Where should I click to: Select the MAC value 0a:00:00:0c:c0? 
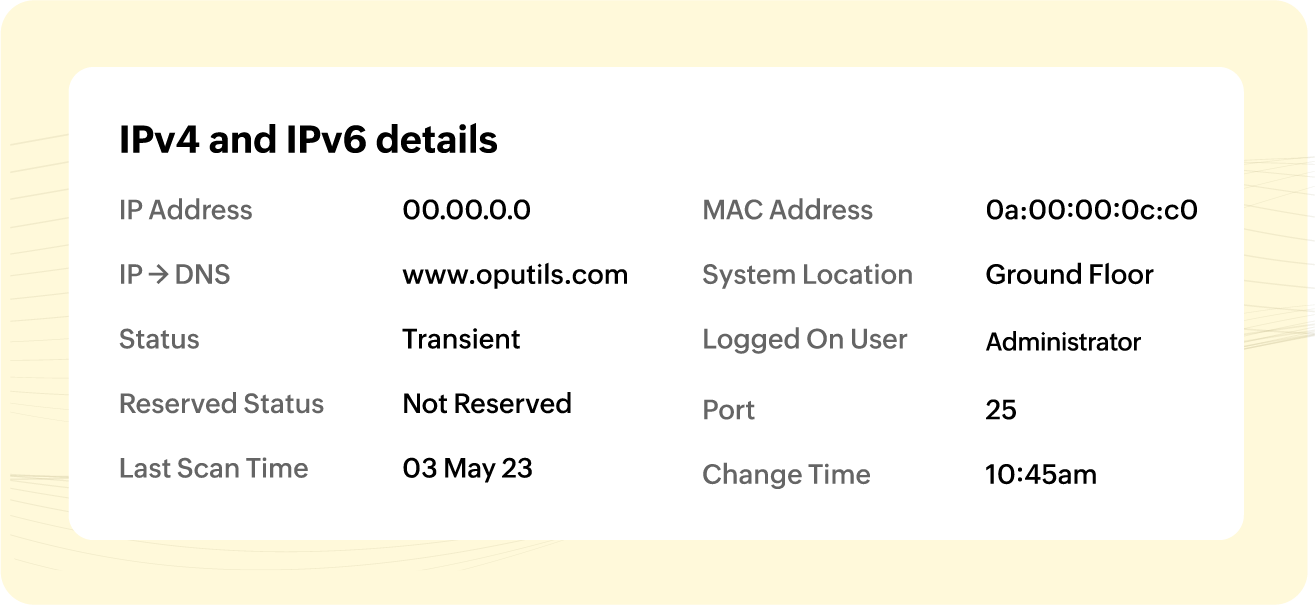click(x=1092, y=210)
